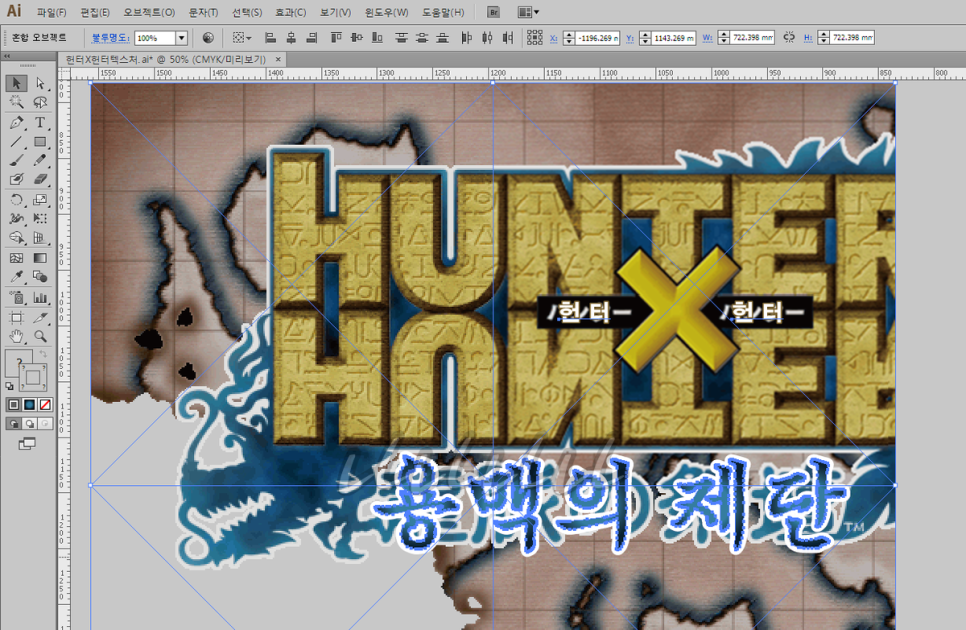
Task: Open the 파일(F) menu
Action: [x=52, y=12]
